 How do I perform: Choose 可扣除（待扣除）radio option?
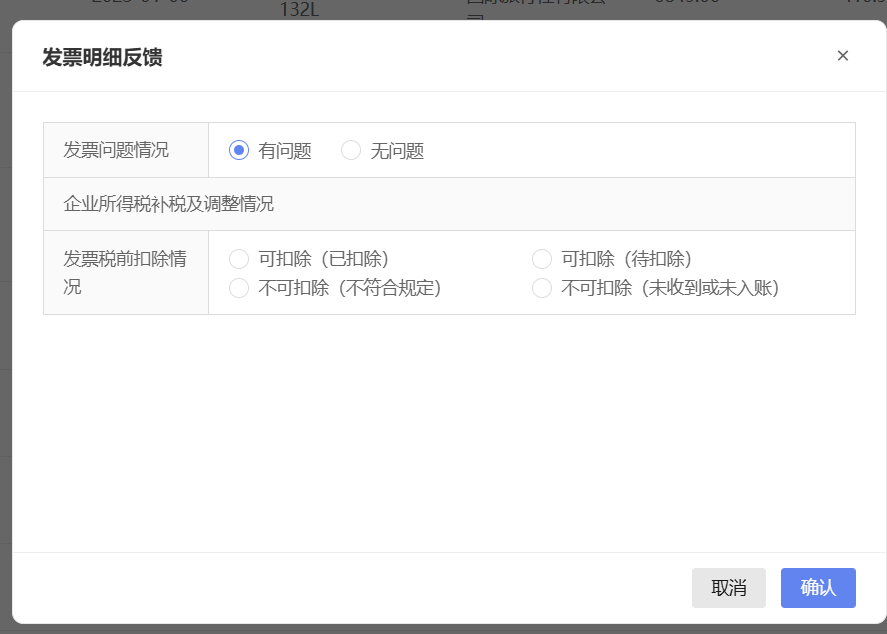542,259
